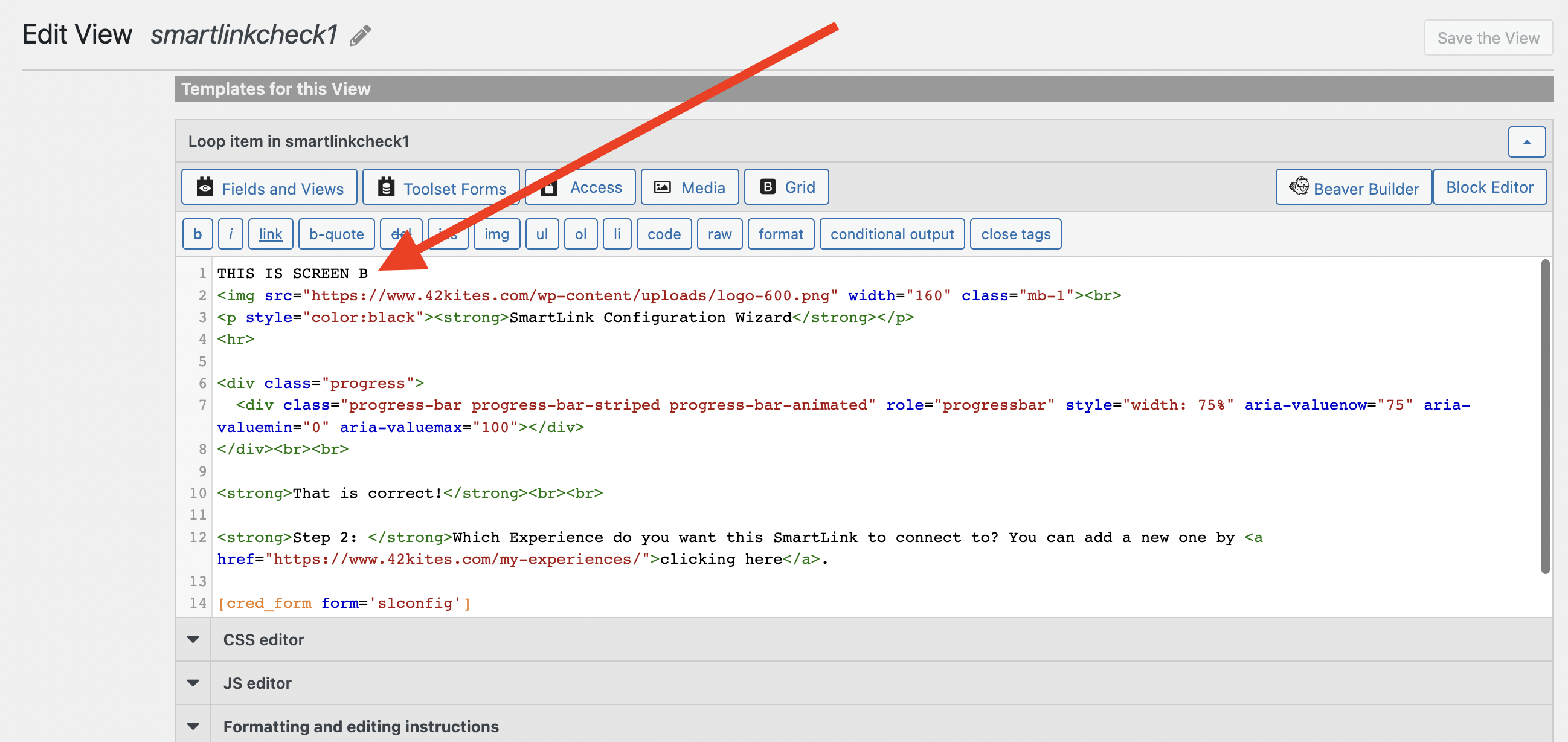Viewport: 1568px width, 742px height.
Task: Insert an img tag
Action: pyautogui.click(x=496, y=234)
